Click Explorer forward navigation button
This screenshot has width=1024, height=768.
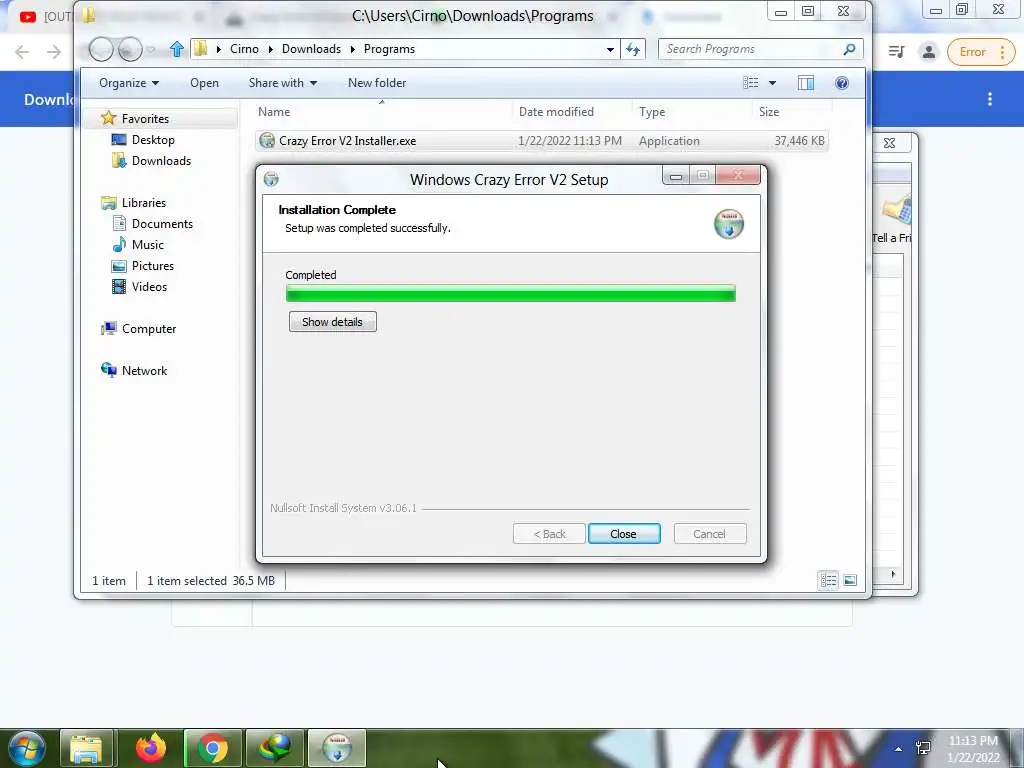click(130, 49)
